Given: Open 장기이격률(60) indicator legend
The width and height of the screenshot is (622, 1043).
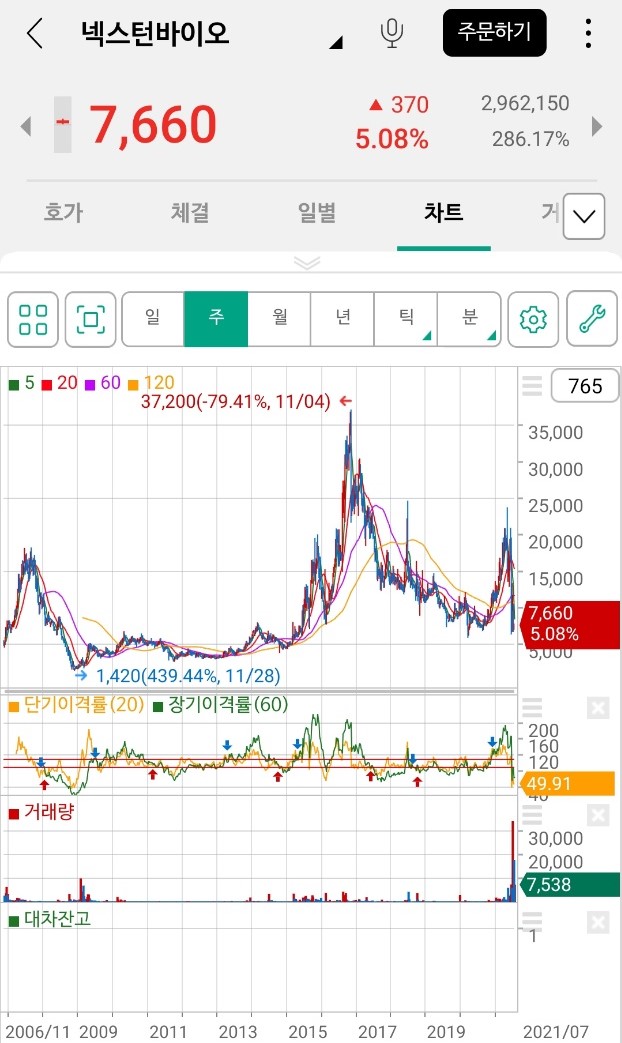Looking at the screenshot, I should point(220,705).
